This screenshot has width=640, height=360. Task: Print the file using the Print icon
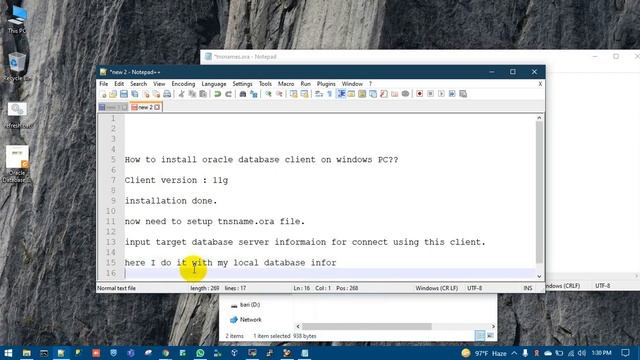pos(167,94)
